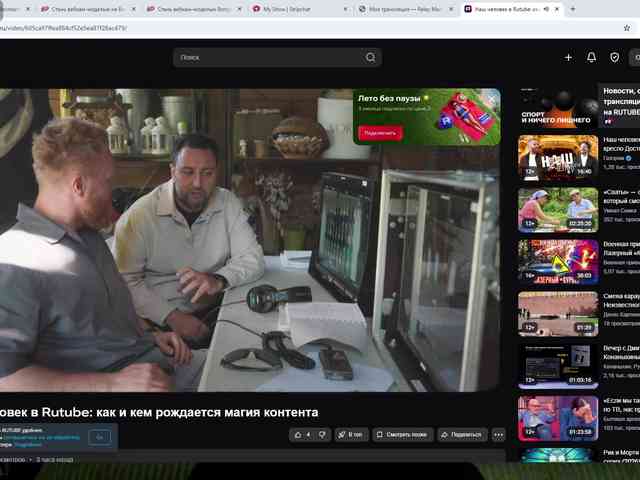This screenshot has height=480, width=640.
Task: Open the Рик и Морти thumbnail
Action: [x=558, y=455]
